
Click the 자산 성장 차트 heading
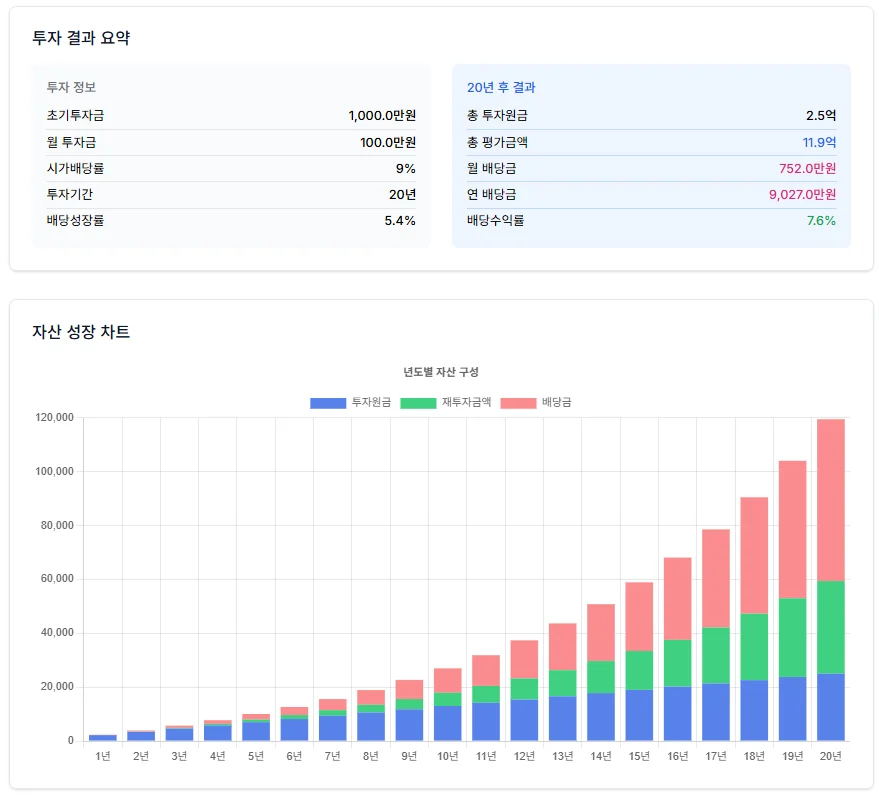[81, 332]
